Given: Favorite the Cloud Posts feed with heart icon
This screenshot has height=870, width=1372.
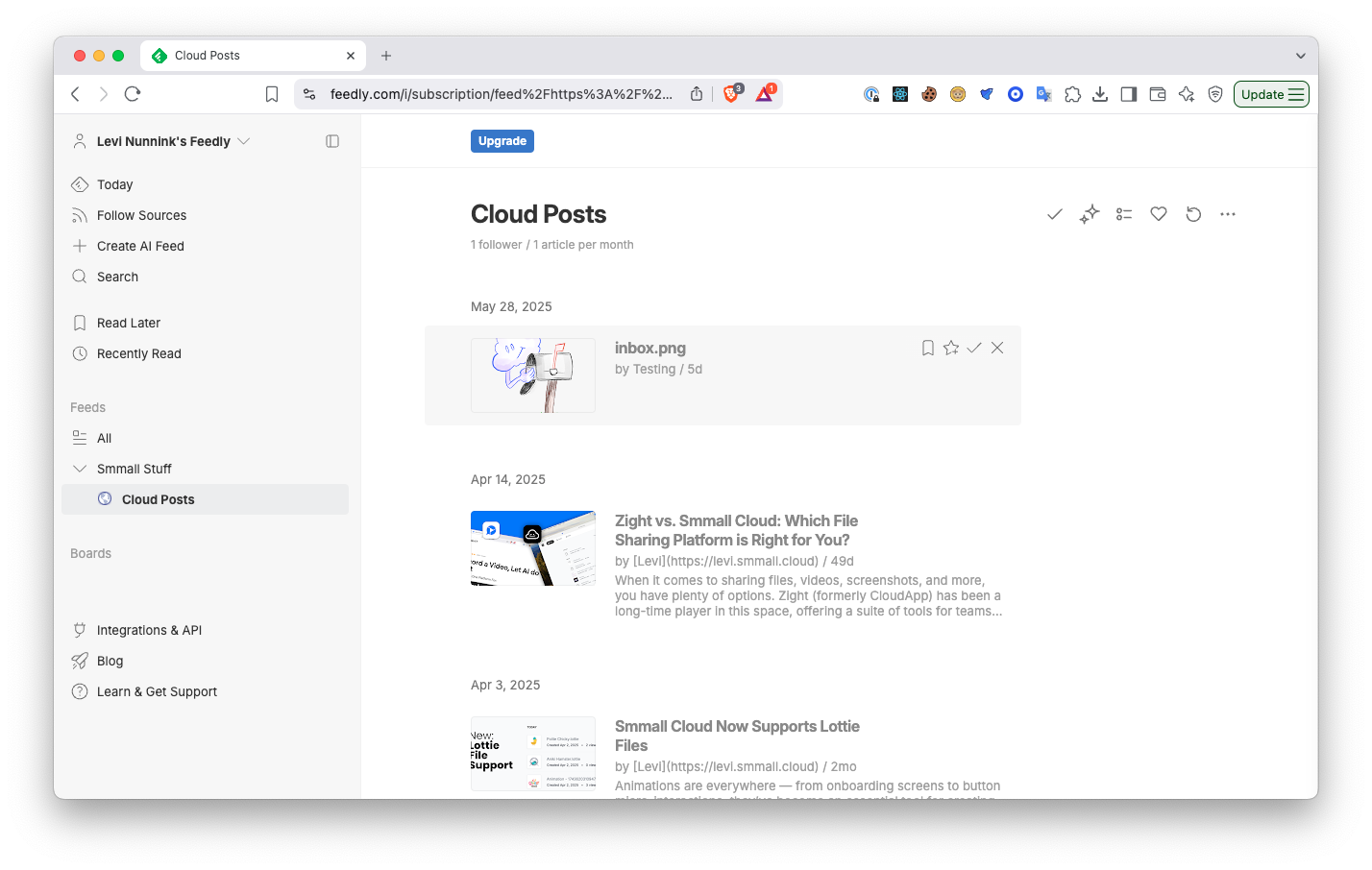Looking at the screenshot, I should pos(1159,214).
